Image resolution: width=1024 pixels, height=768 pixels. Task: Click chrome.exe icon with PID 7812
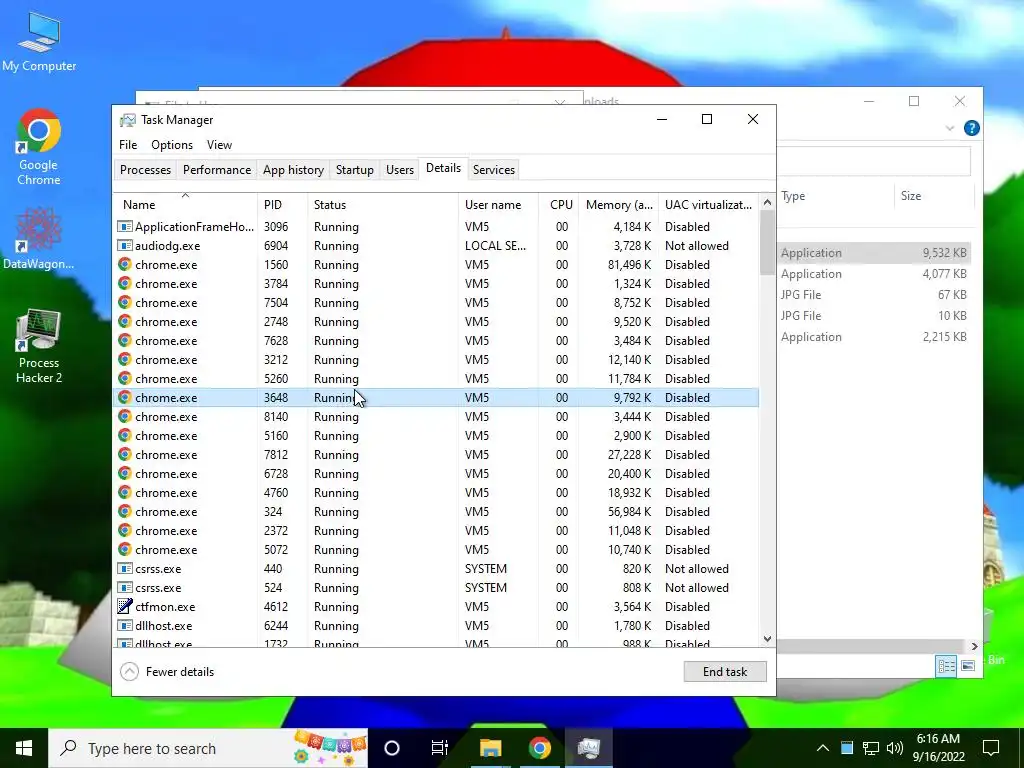tap(125, 455)
